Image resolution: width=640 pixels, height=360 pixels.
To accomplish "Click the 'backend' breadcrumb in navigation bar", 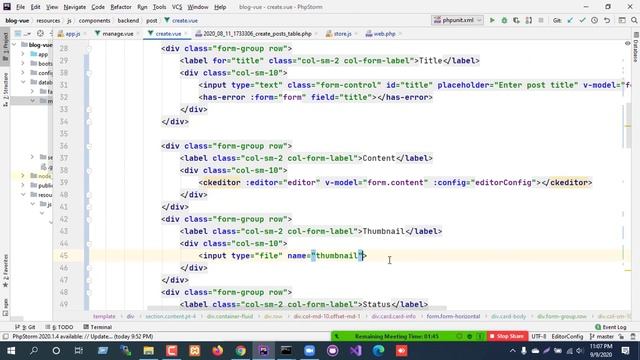I will pyautogui.click(x=128, y=20).
